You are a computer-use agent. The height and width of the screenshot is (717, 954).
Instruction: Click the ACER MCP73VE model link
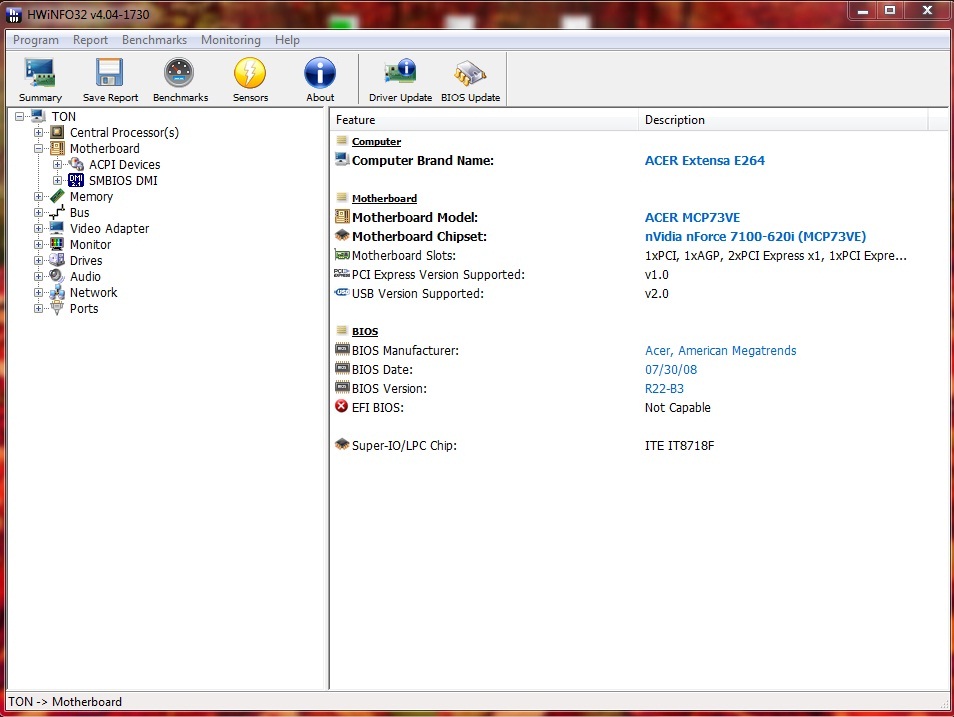692,217
